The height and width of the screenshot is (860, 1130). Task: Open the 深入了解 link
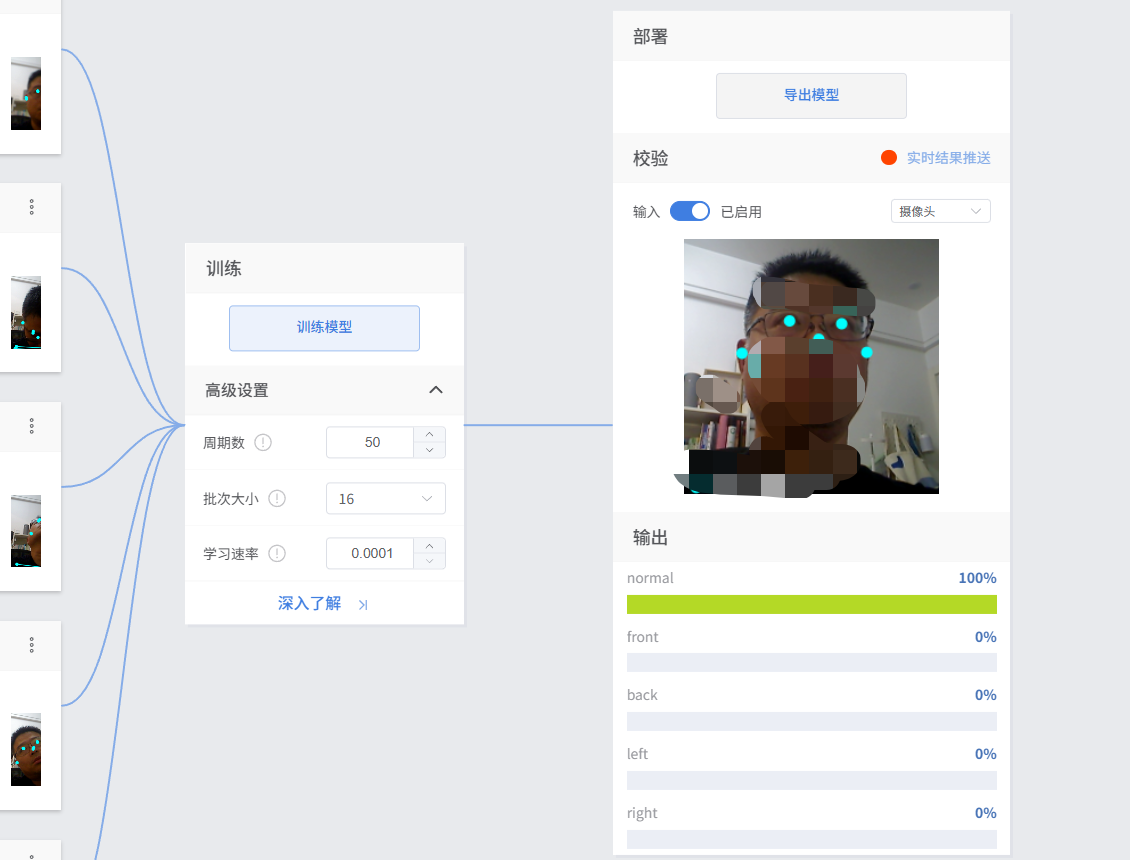[x=309, y=603]
